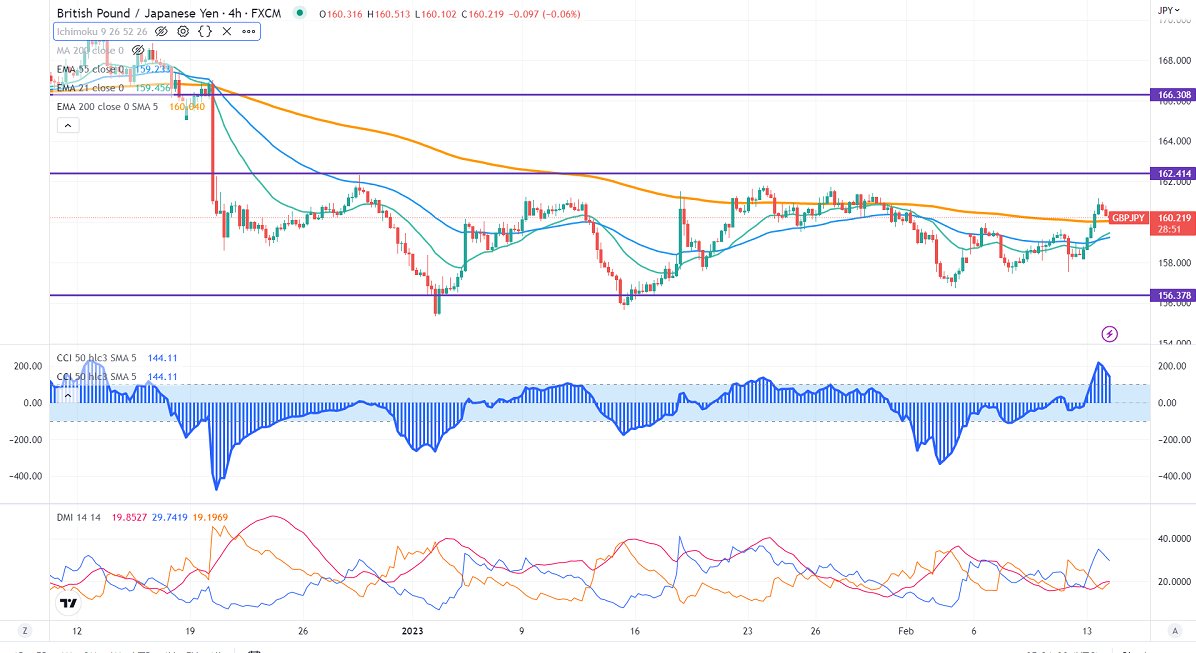The width and height of the screenshot is (1196, 653).
Task: Click the timezone Z button
Action: click(24, 631)
